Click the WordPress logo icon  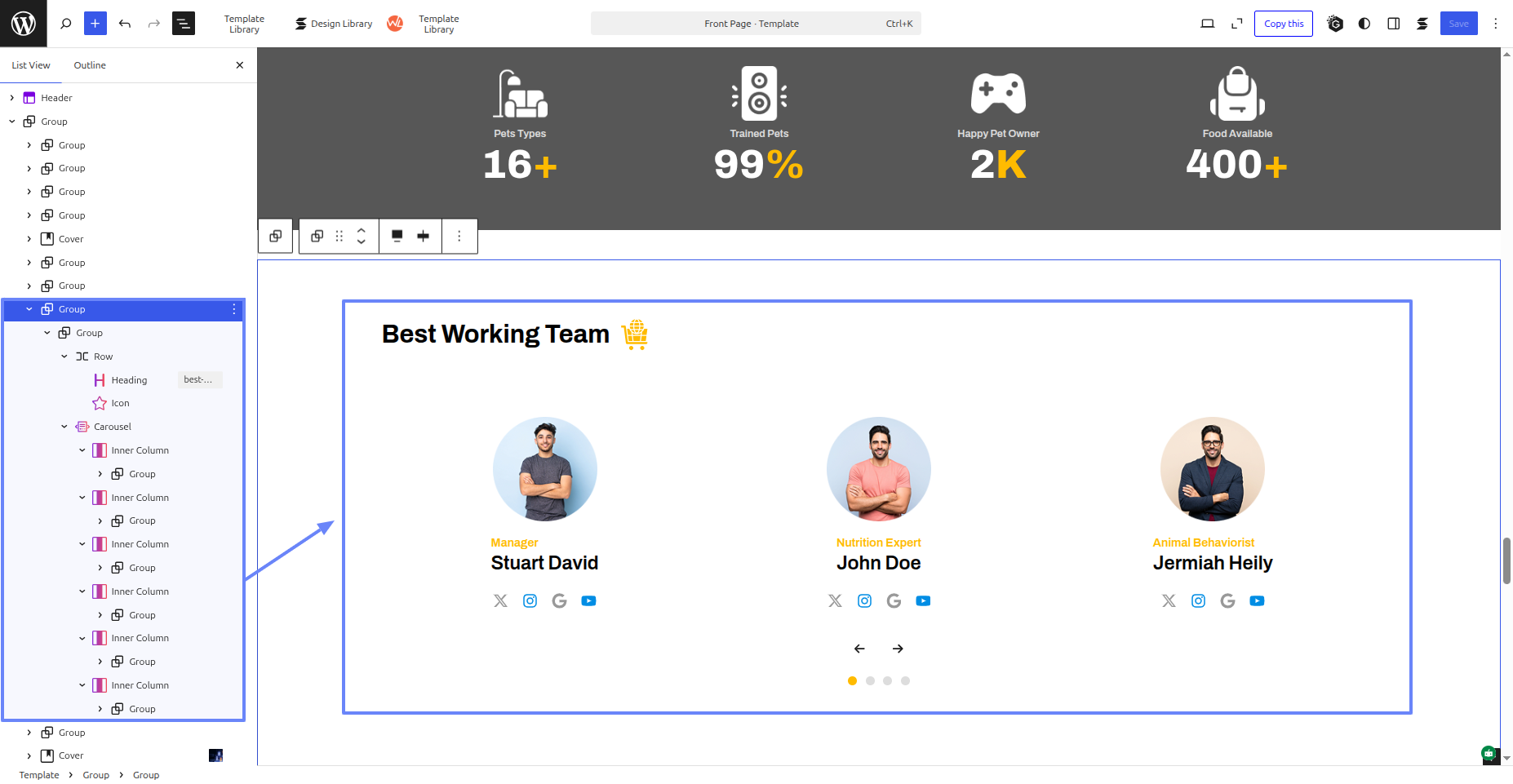click(23, 24)
